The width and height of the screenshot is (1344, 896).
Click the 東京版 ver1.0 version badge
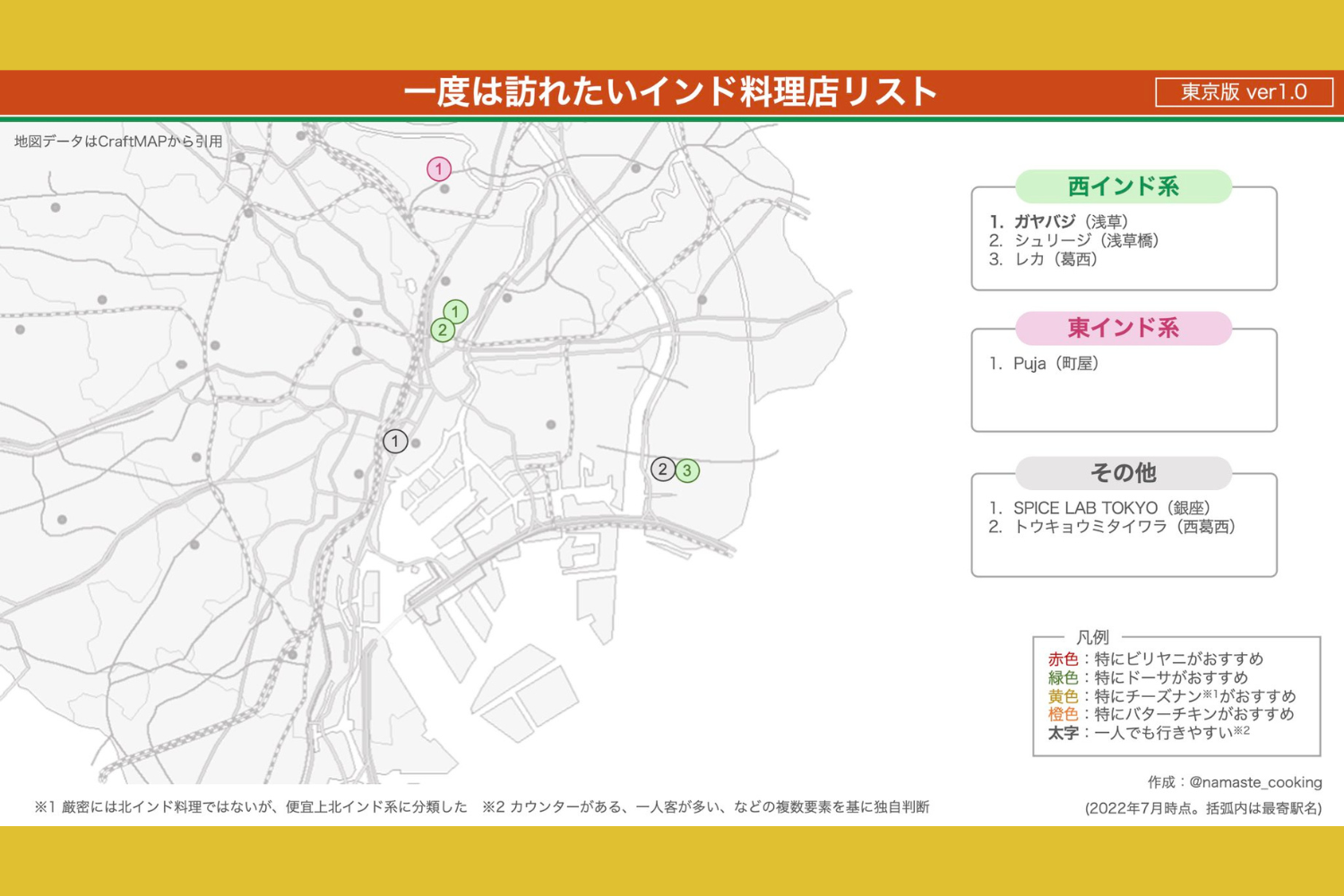[1244, 92]
